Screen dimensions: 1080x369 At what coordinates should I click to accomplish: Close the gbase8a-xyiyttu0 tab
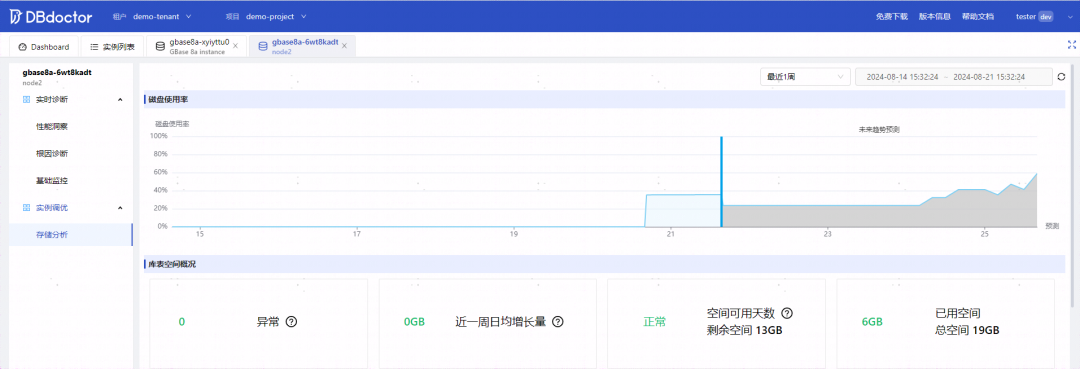point(236,46)
